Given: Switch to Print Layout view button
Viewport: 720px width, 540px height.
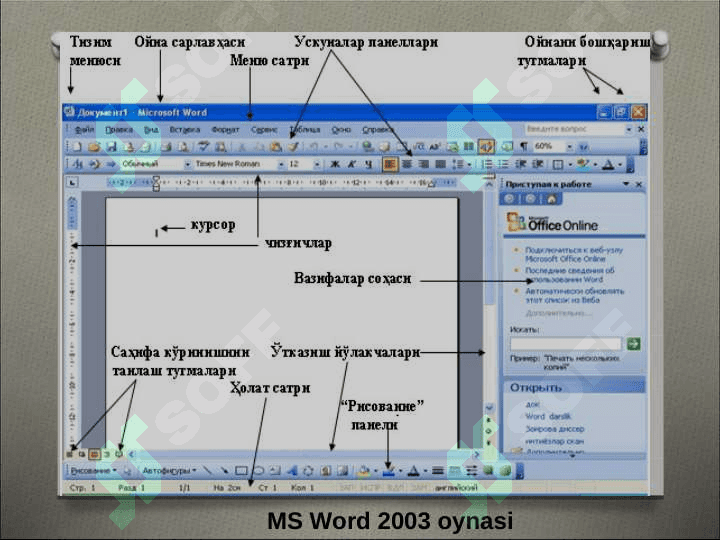Looking at the screenshot, I should point(94,454).
